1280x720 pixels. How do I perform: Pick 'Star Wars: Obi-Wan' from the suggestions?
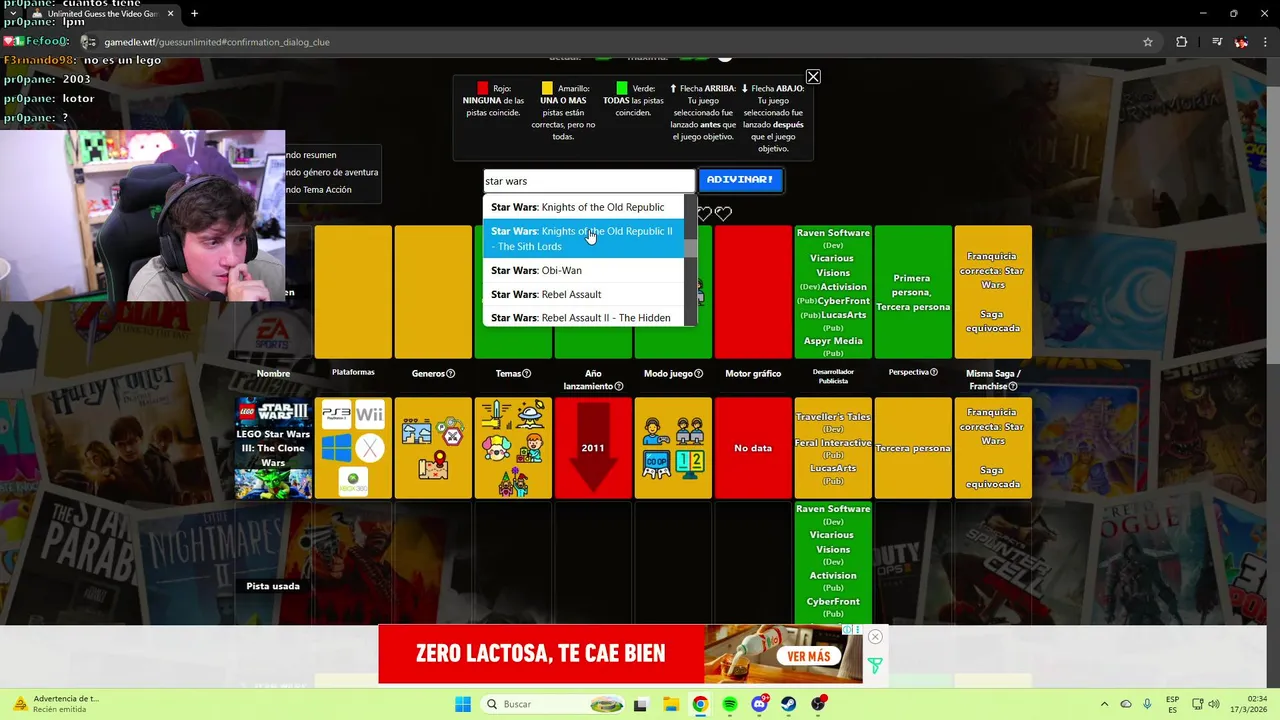coord(583,270)
